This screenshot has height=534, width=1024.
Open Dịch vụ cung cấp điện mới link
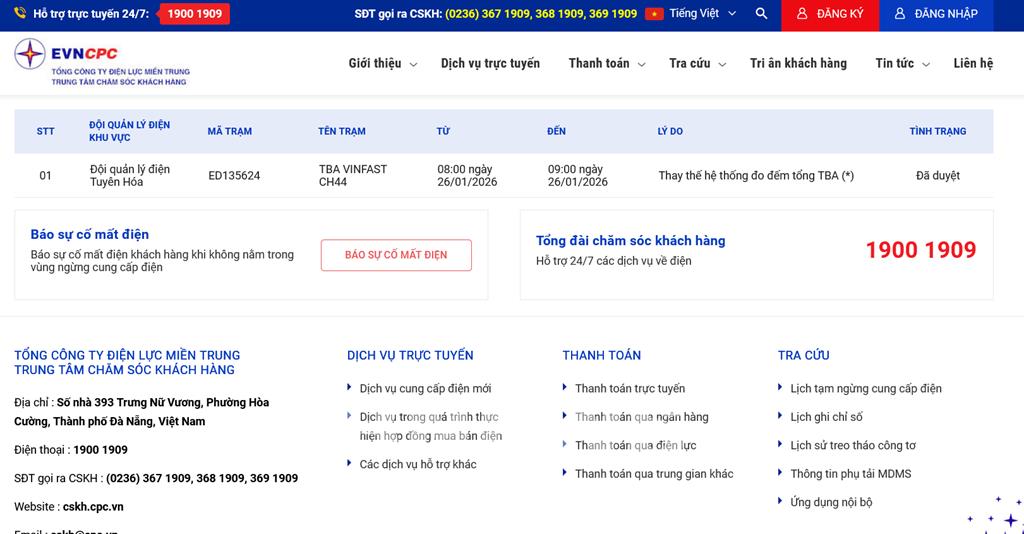coord(425,388)
